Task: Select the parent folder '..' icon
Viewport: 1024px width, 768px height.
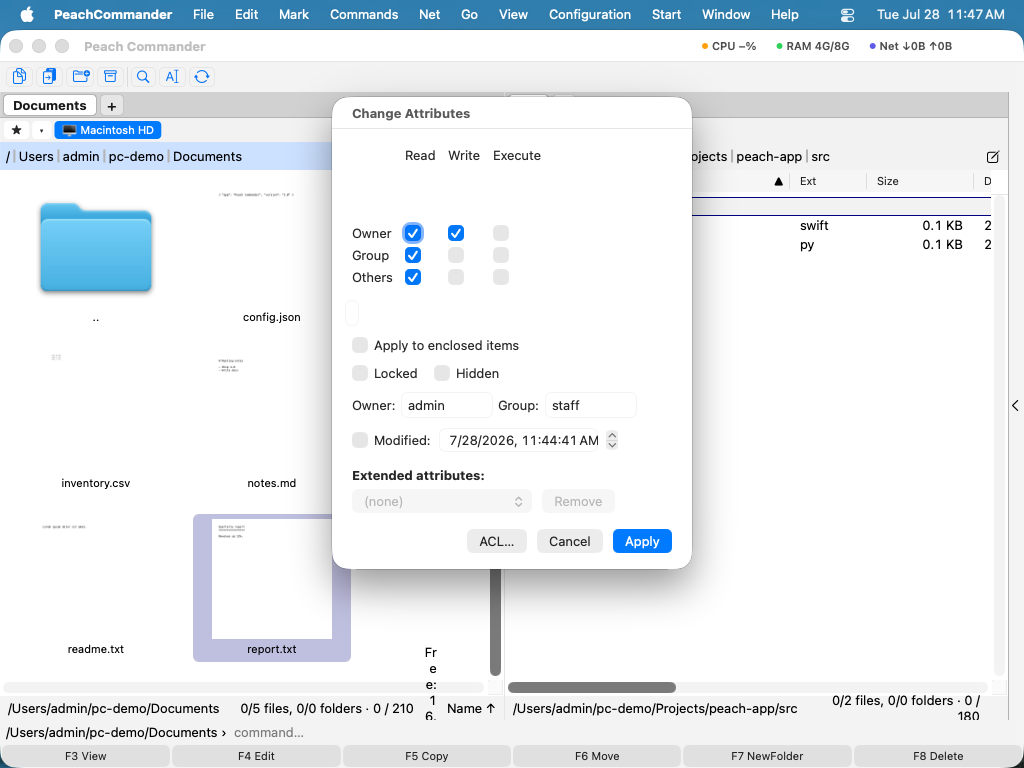Action: tap(96, 248)
